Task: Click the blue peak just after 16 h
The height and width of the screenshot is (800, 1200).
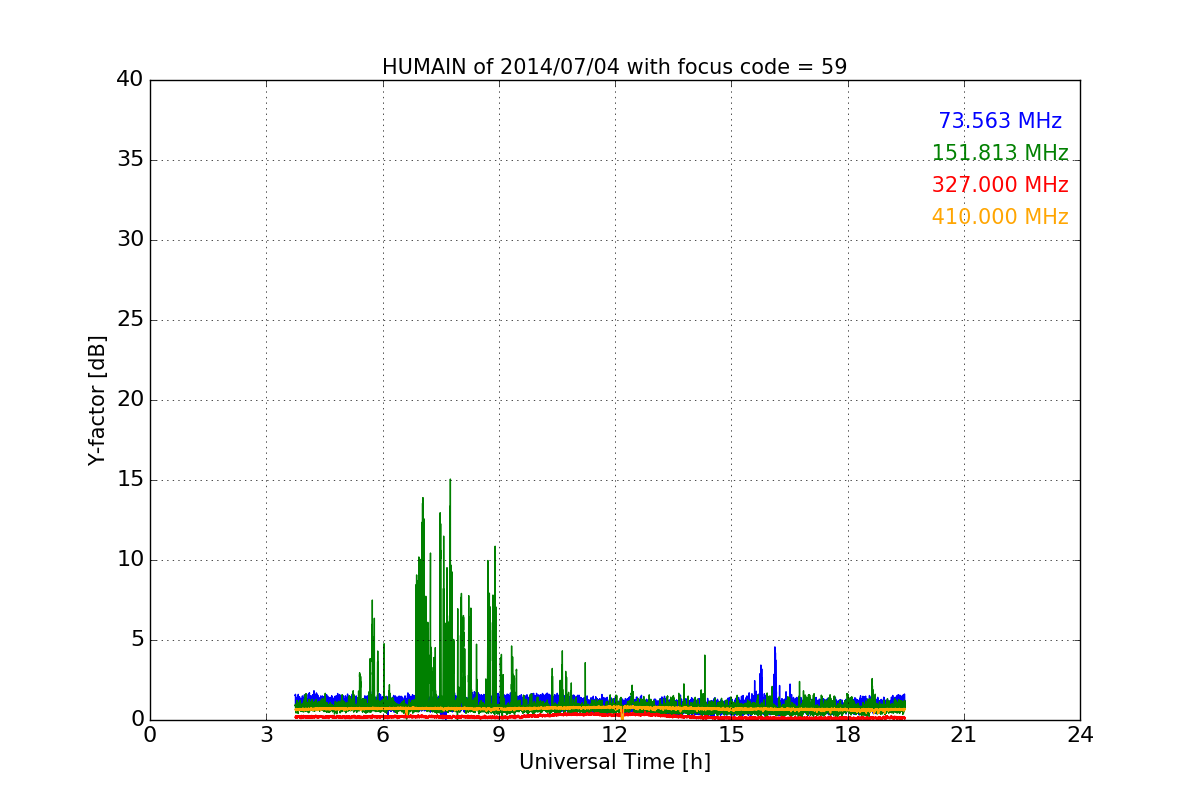Action: [774, 650]
